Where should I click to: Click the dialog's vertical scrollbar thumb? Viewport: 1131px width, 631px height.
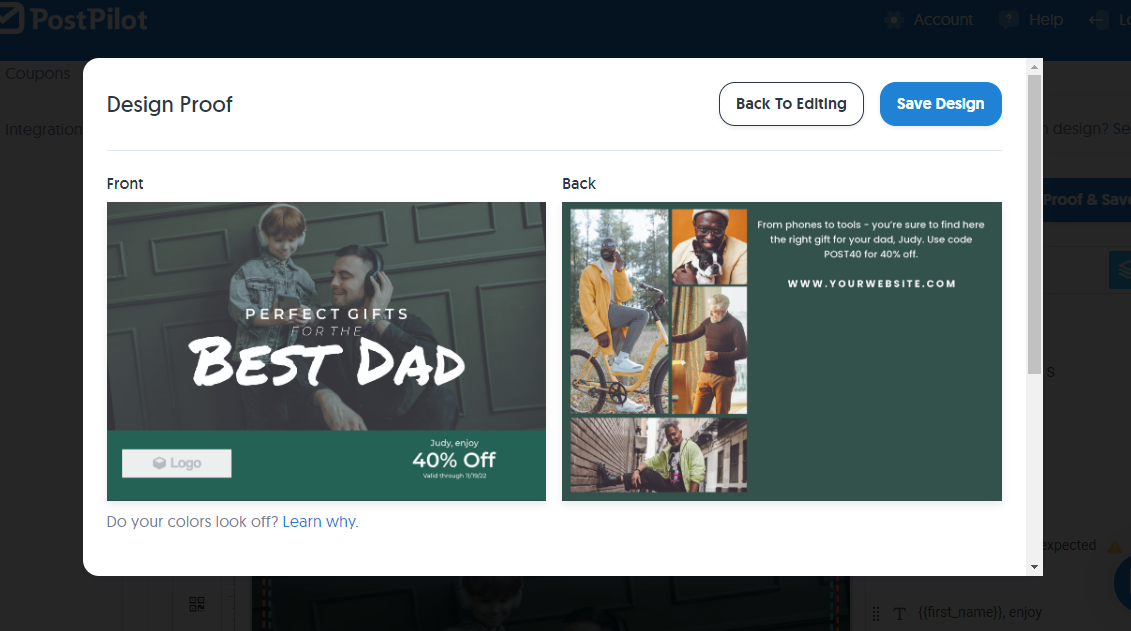point(1034,224)
